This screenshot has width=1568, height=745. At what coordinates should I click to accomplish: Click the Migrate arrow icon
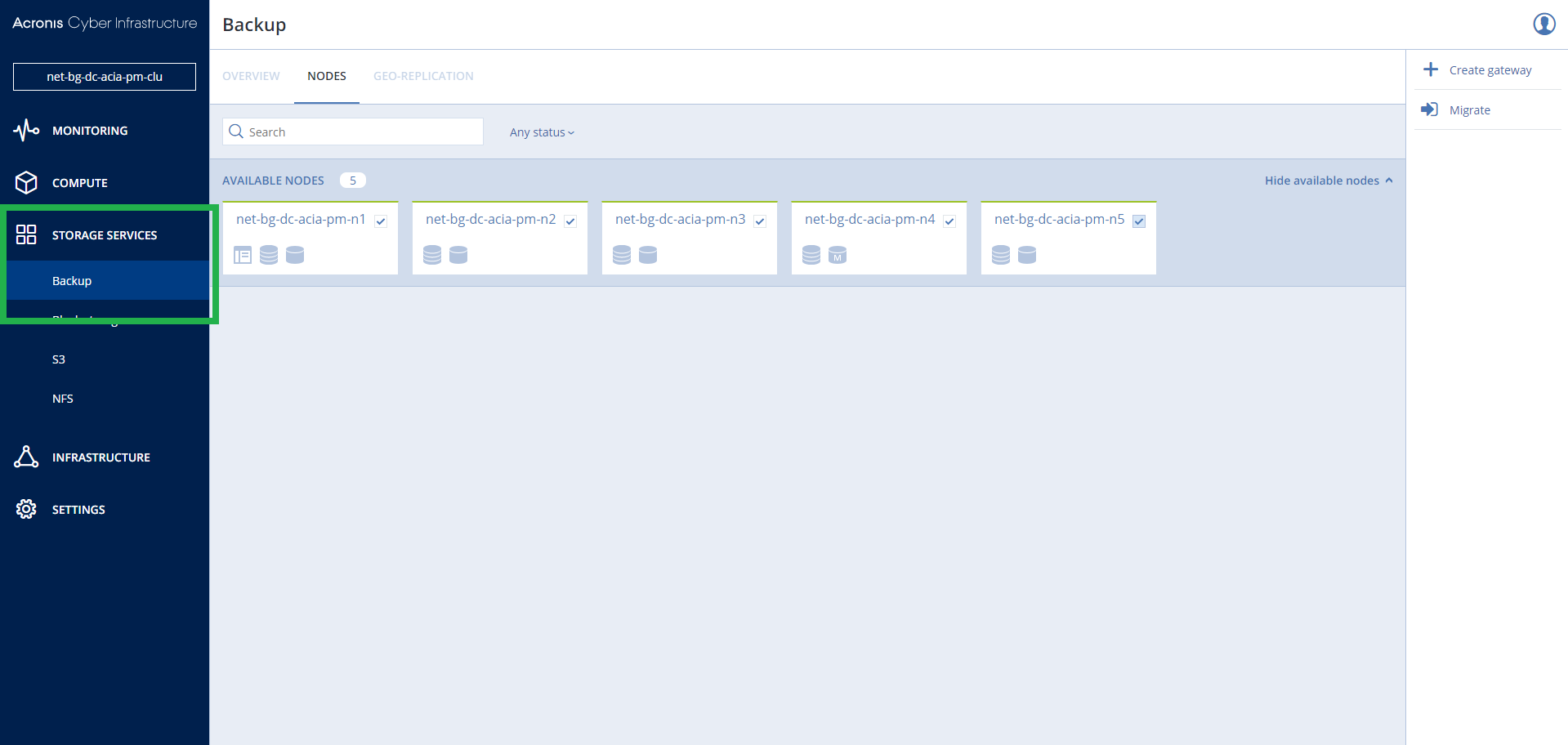pyautogui.click(x=1429, y=109)
